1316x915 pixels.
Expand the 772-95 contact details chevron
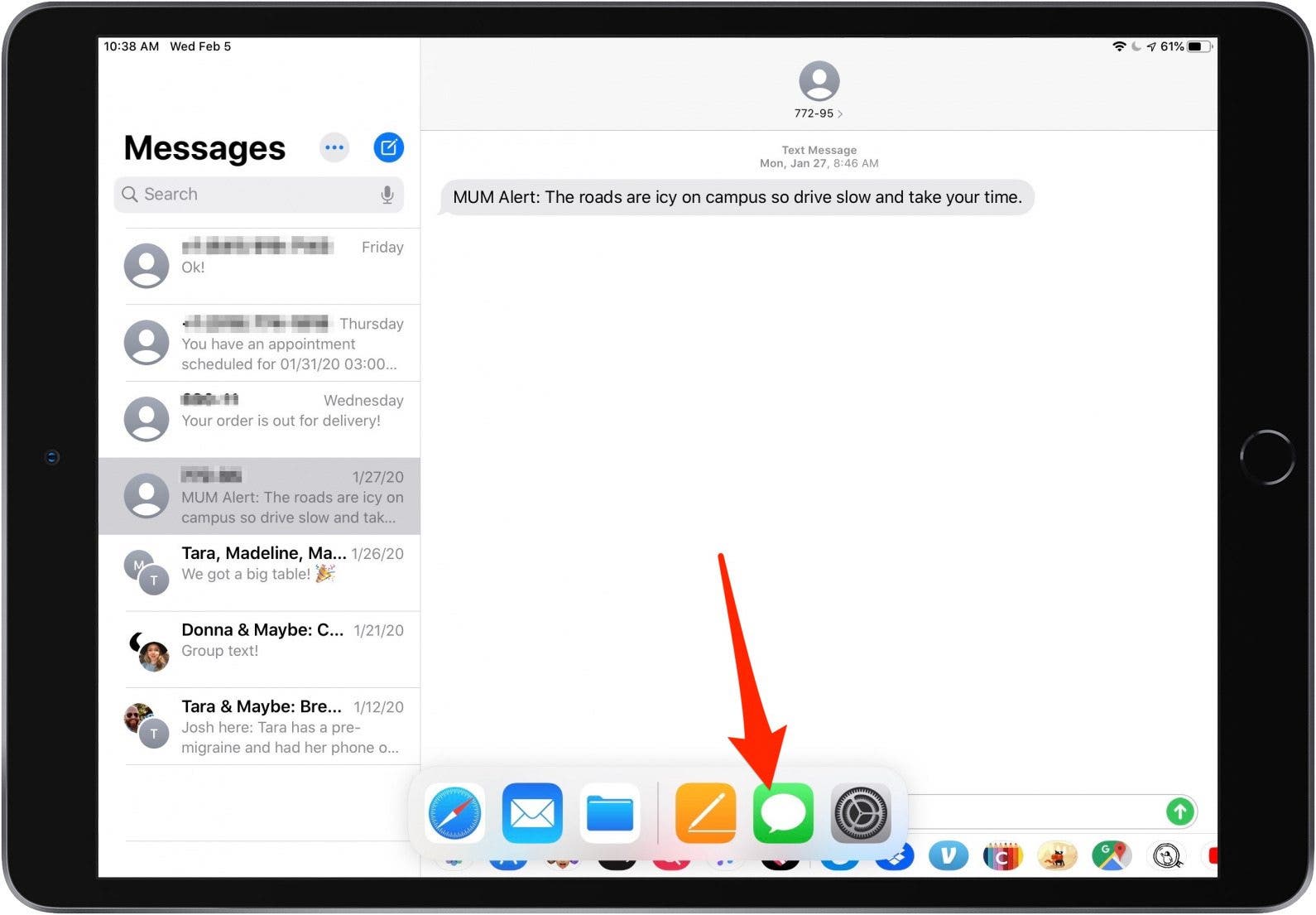pyautogui.click(x=840, y=113)
